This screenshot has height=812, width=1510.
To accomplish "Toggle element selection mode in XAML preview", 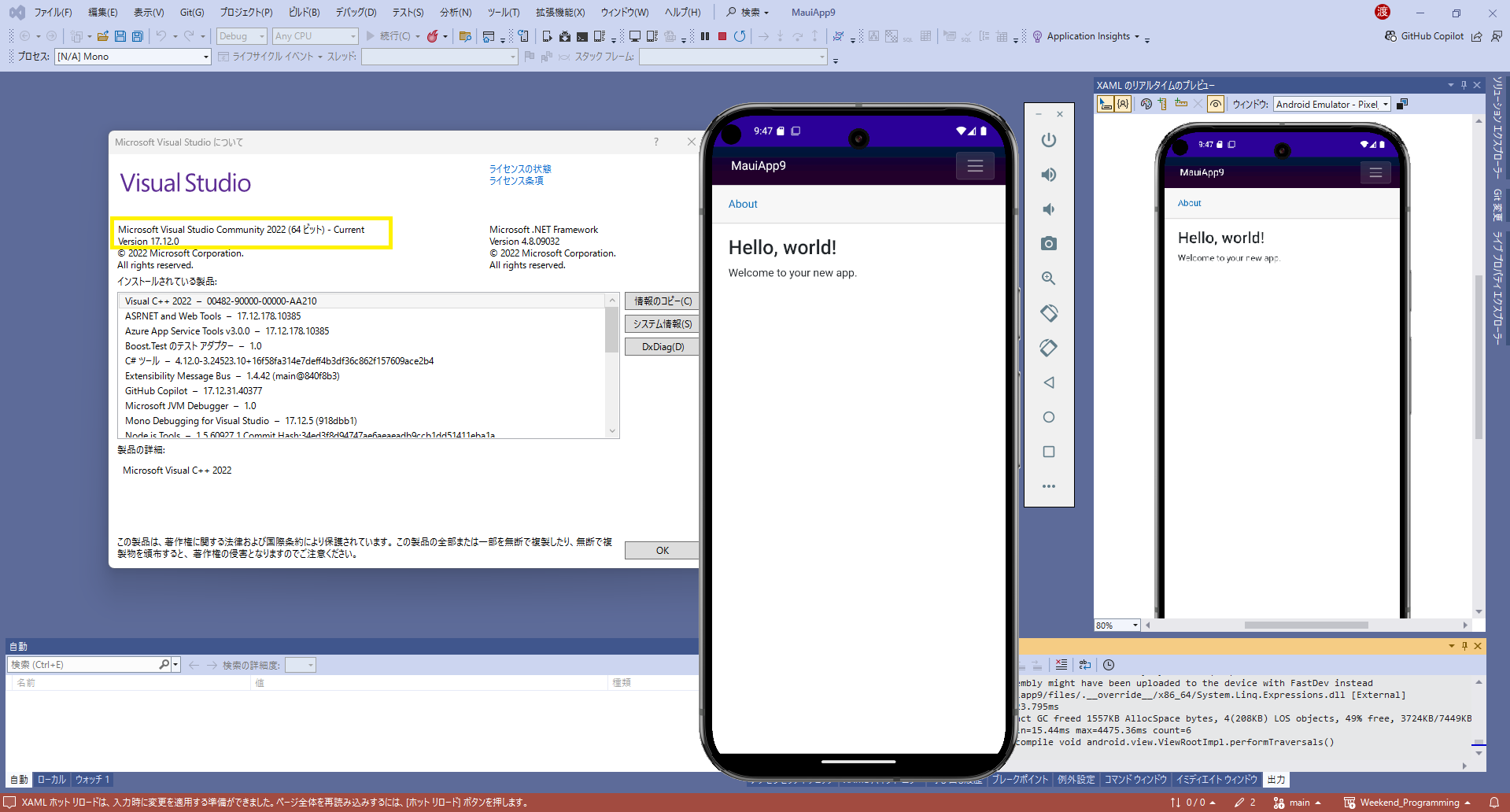I will [x=1106, y=104].
